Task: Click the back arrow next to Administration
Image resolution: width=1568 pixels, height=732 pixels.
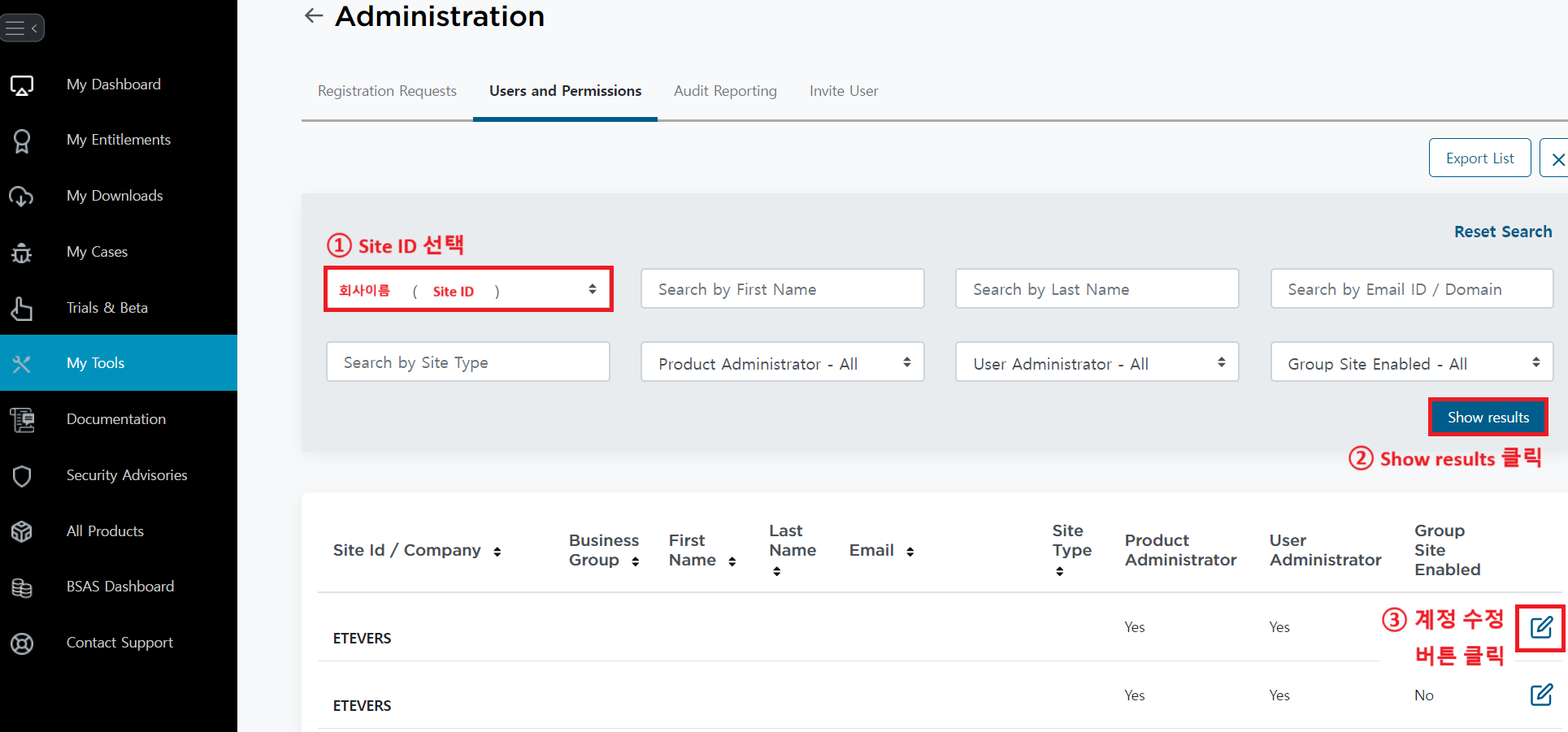Action: coord(314,16)
